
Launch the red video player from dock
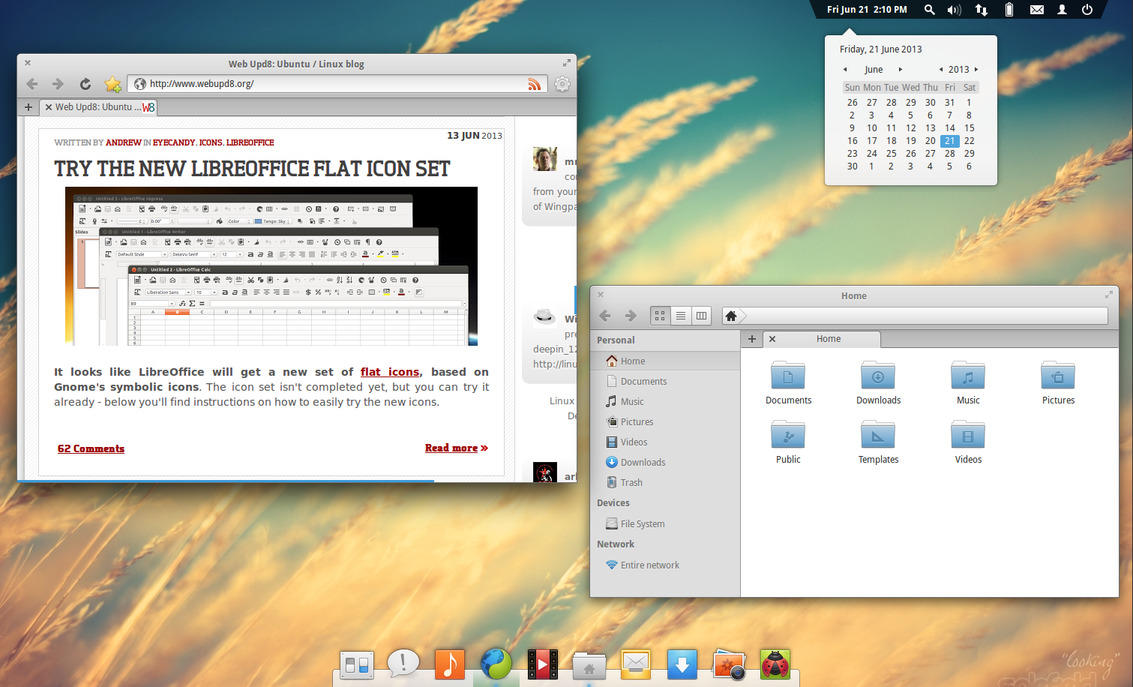point(543,664)
